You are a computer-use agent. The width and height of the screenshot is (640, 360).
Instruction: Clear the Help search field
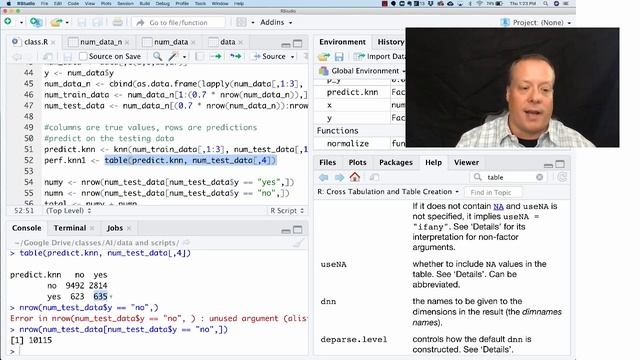pos(540,177)
